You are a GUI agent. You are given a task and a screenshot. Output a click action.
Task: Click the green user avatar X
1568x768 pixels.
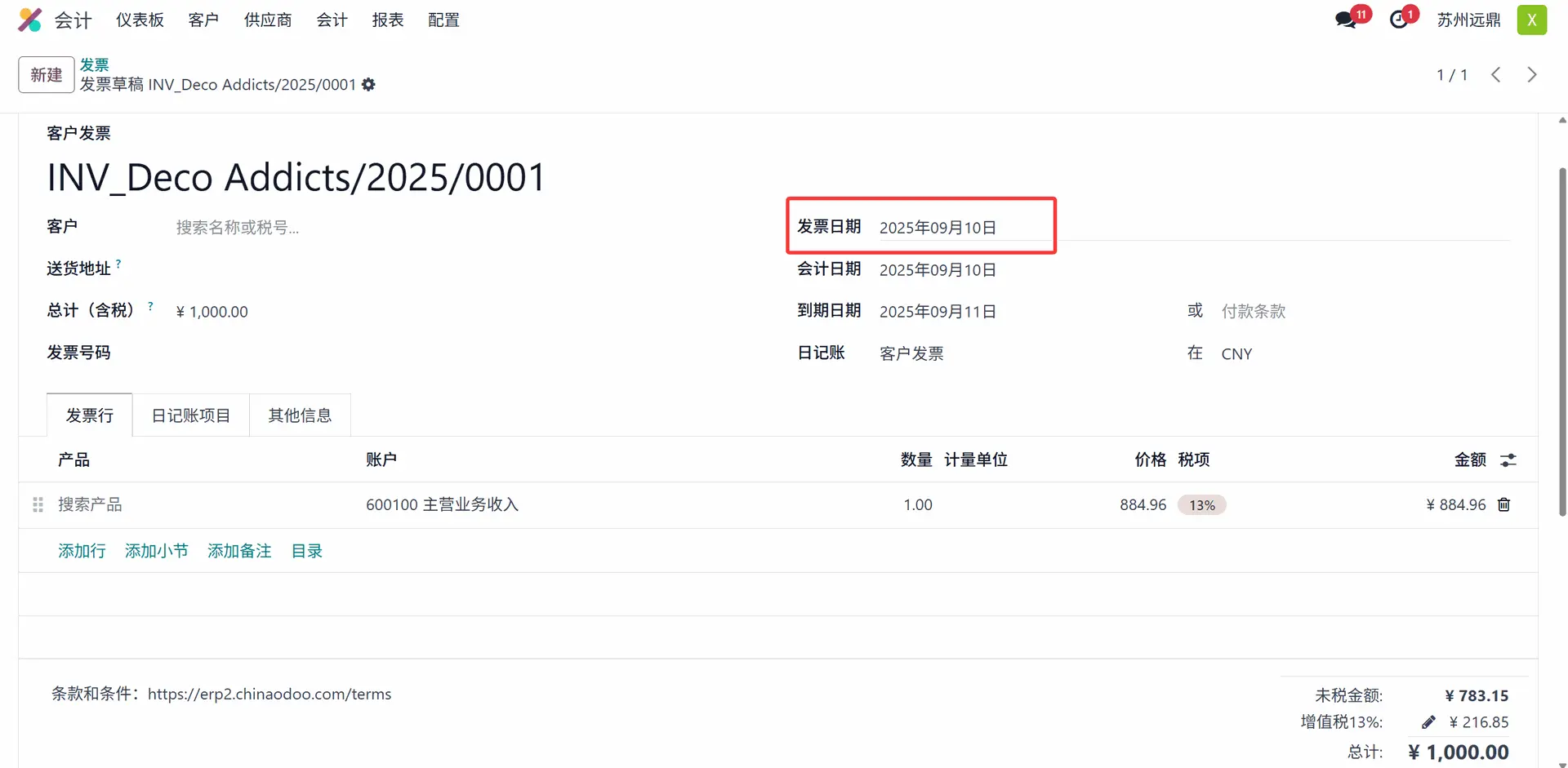[x=1531, y=20]
